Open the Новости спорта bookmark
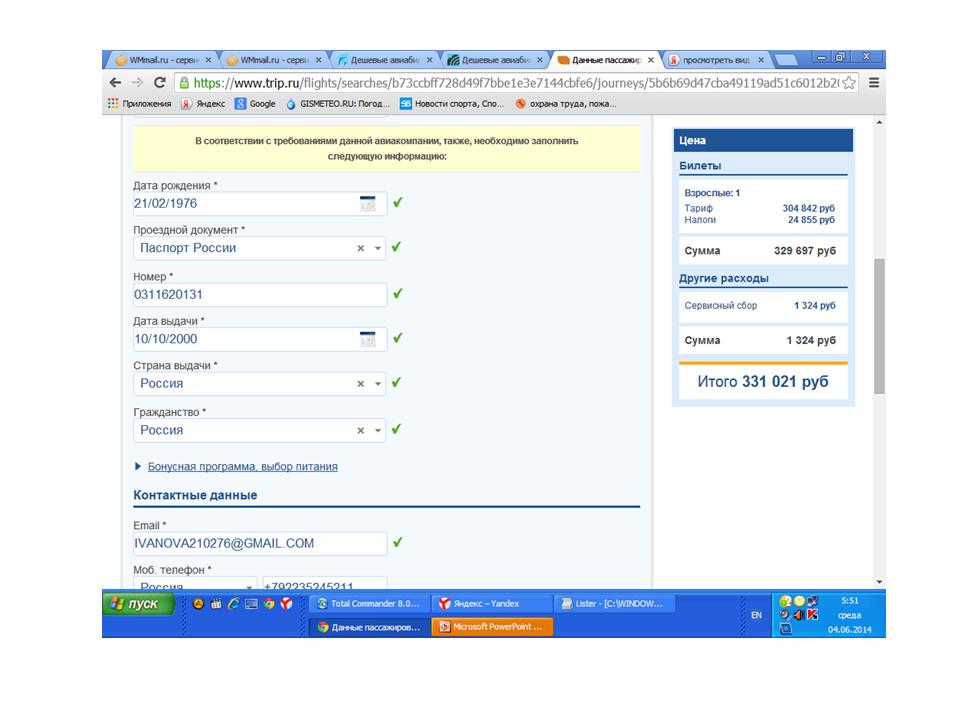This screenshot has width=960, height=720. 452,103
